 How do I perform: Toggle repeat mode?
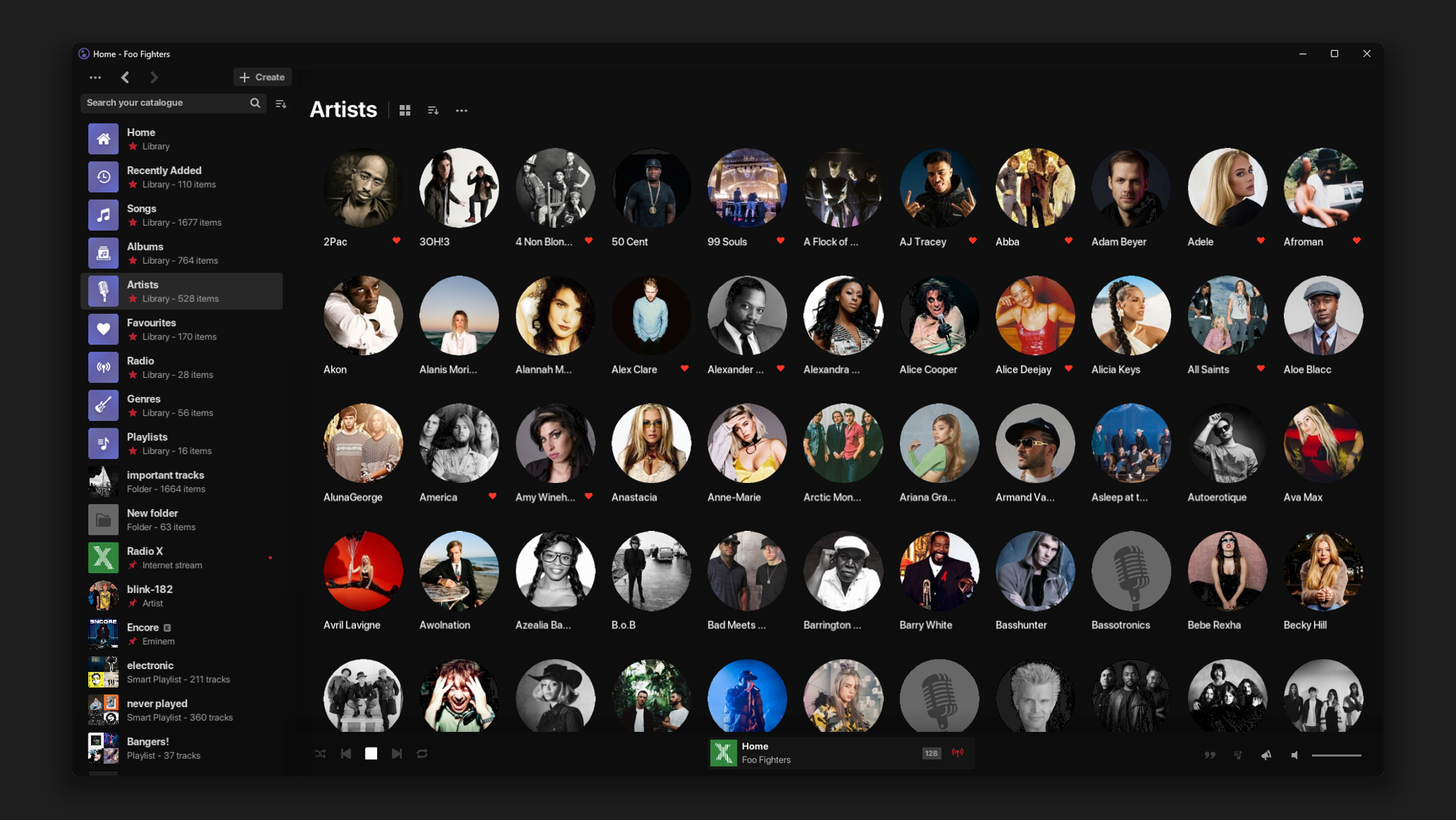pos(422,754)
